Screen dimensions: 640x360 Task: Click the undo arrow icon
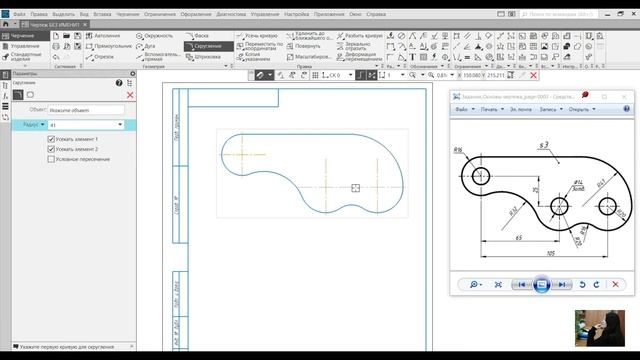coord(56,57)
